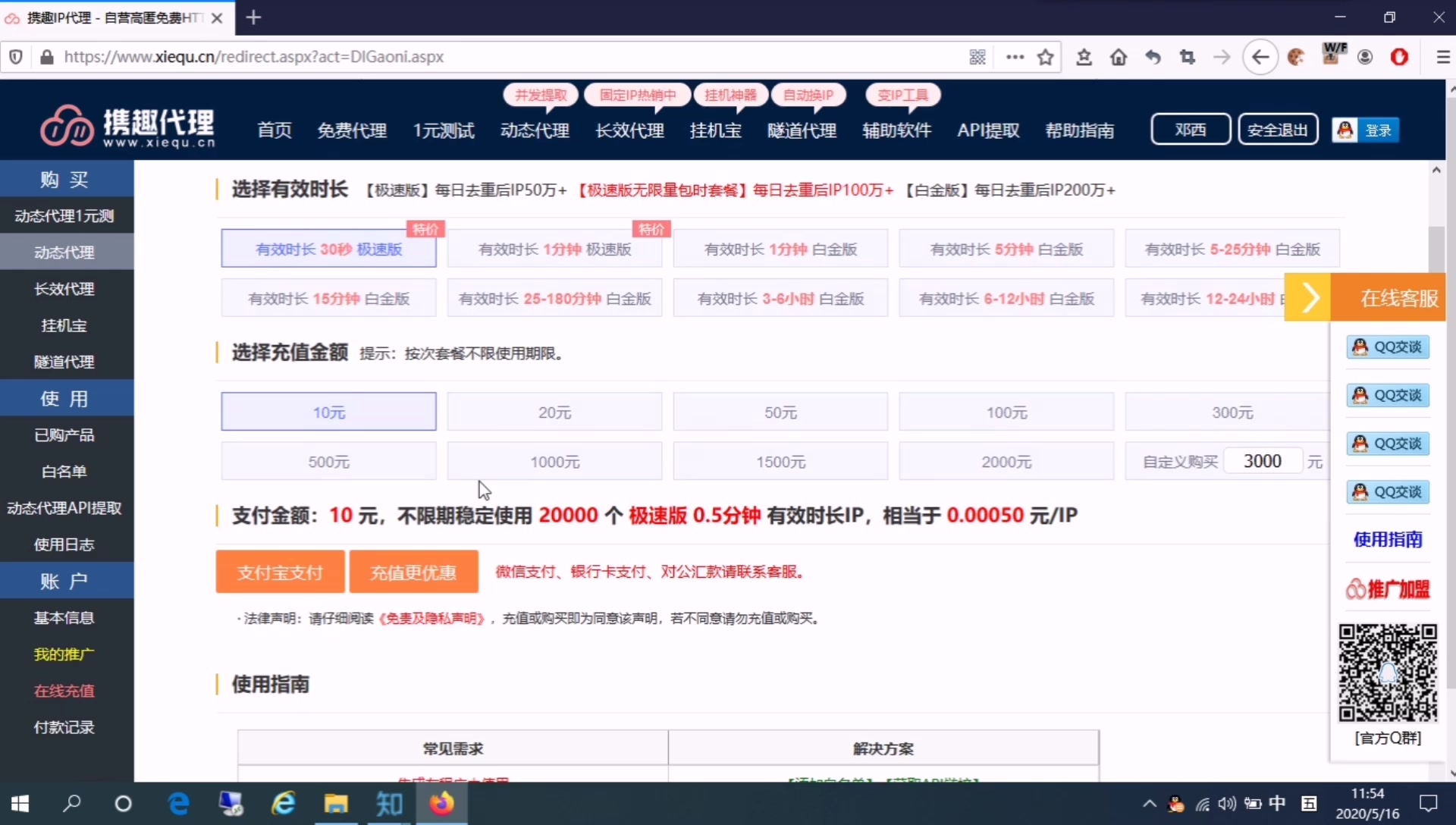The width and height of the screenshot is (1456, 825).
Task: Collapse the 在线客服 panel arrow
Action: [1308, 297]
